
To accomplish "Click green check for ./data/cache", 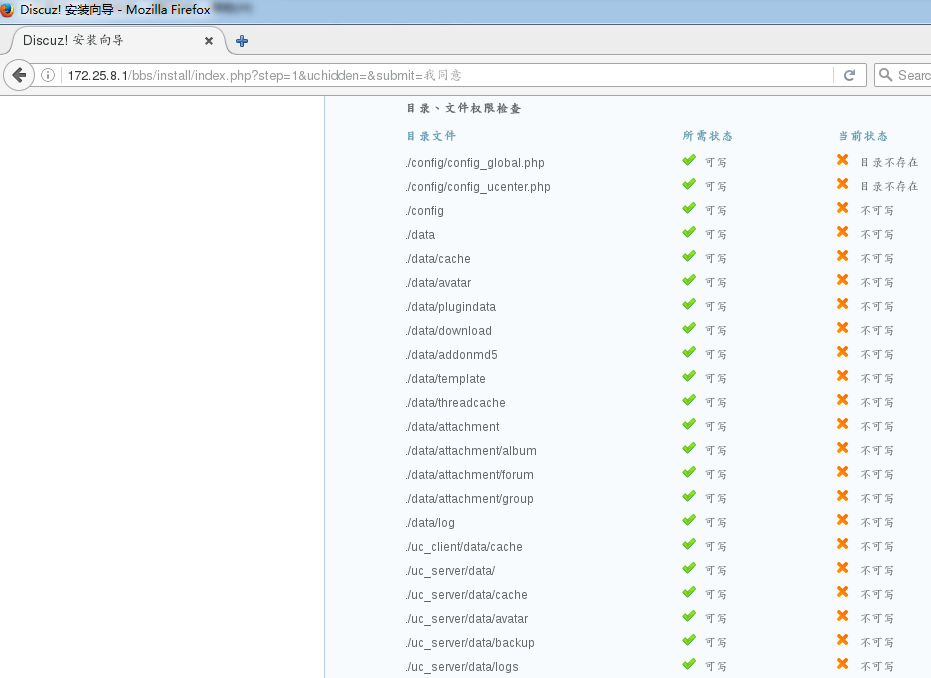I will coord(689,256).
